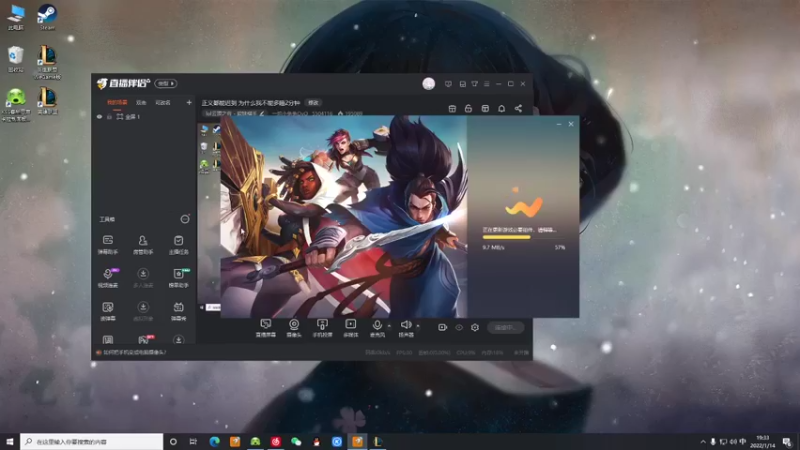Click 修改 to edit stream title
The image size is (800, 450).
314,103
